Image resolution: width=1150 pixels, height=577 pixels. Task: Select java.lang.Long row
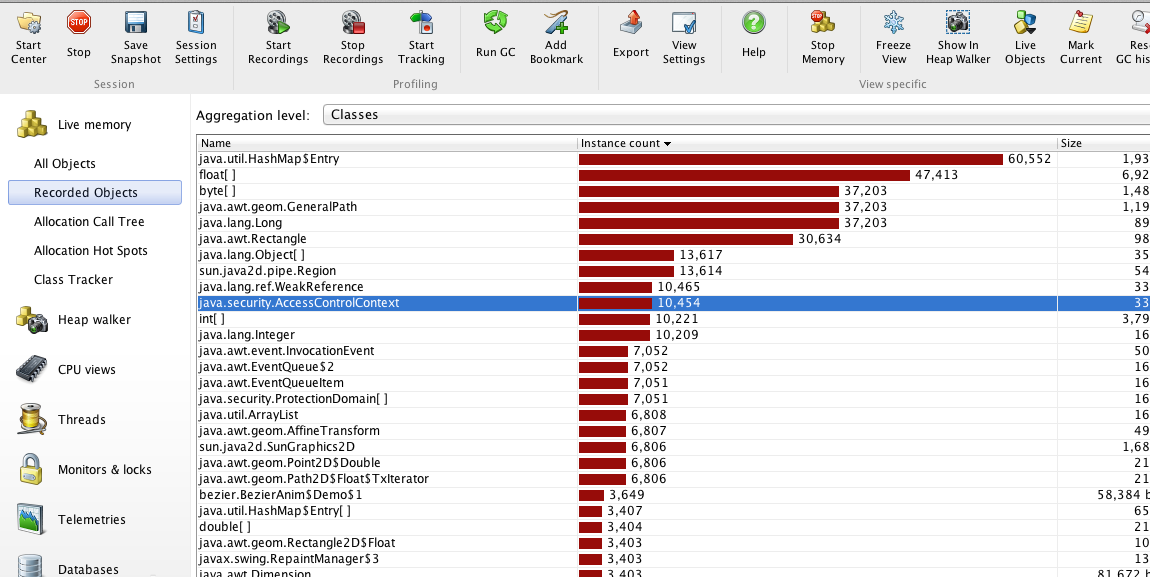pyautogui.click(x=673, y=223)
